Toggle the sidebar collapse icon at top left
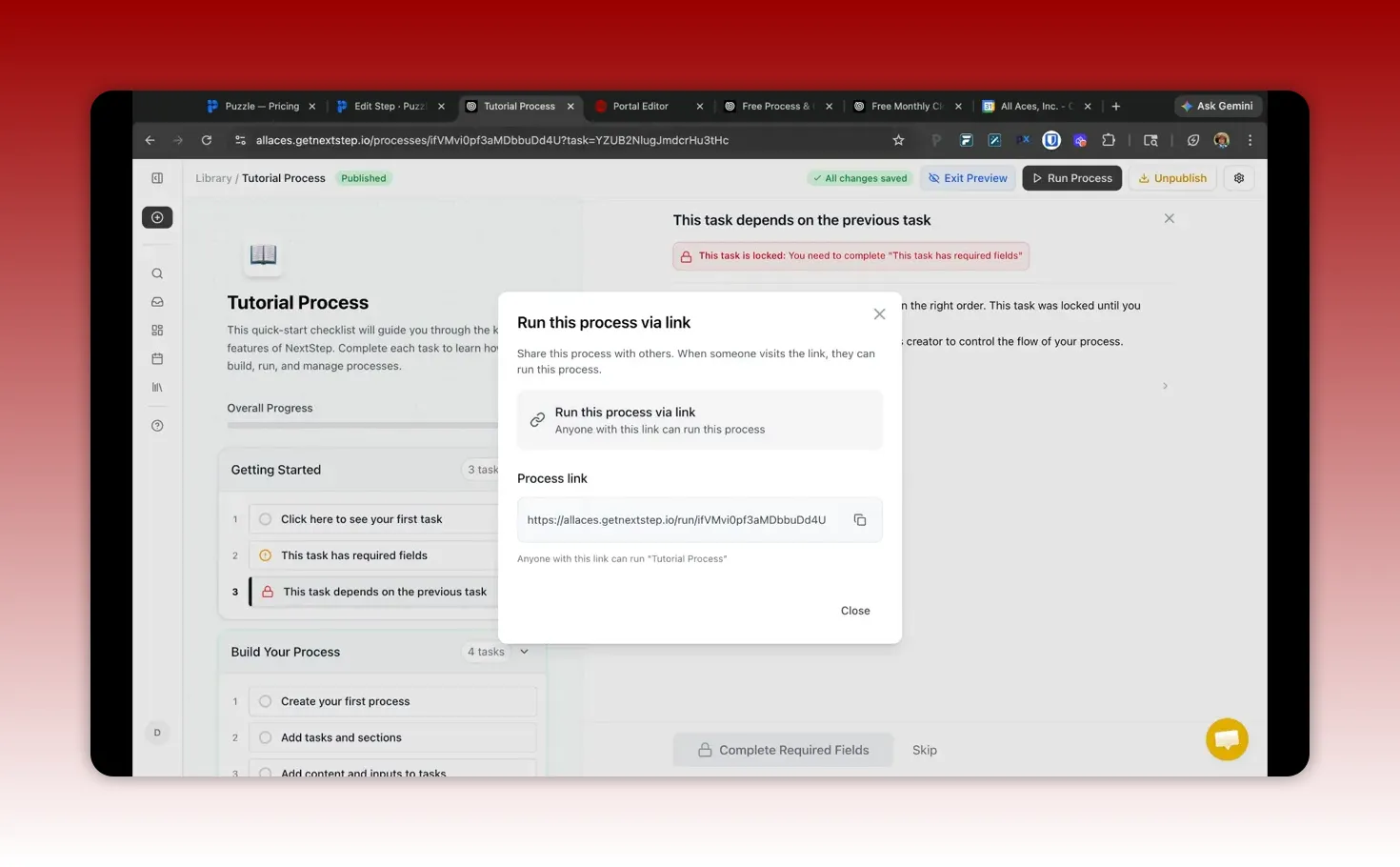This screenshot has height=867, width=1400. coord(156,177)
